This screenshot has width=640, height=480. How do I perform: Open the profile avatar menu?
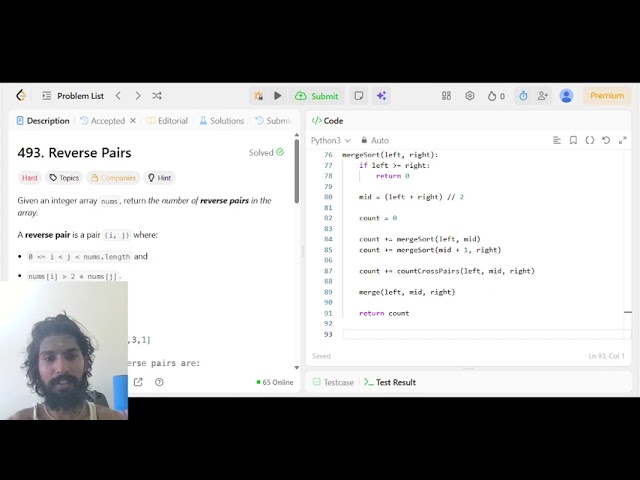click(567, 96)
